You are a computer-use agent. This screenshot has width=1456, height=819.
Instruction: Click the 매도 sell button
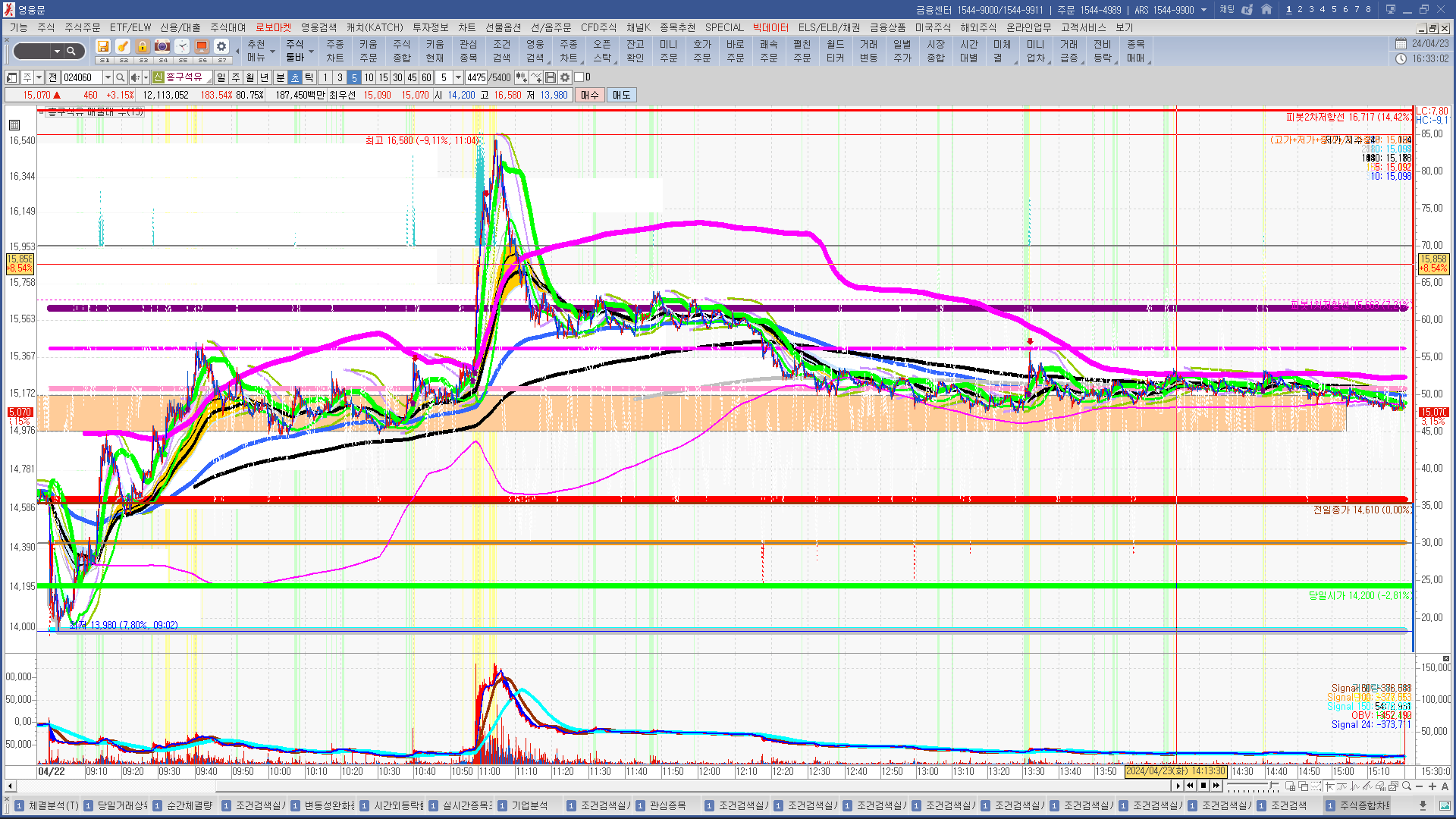tap(622, 95)
